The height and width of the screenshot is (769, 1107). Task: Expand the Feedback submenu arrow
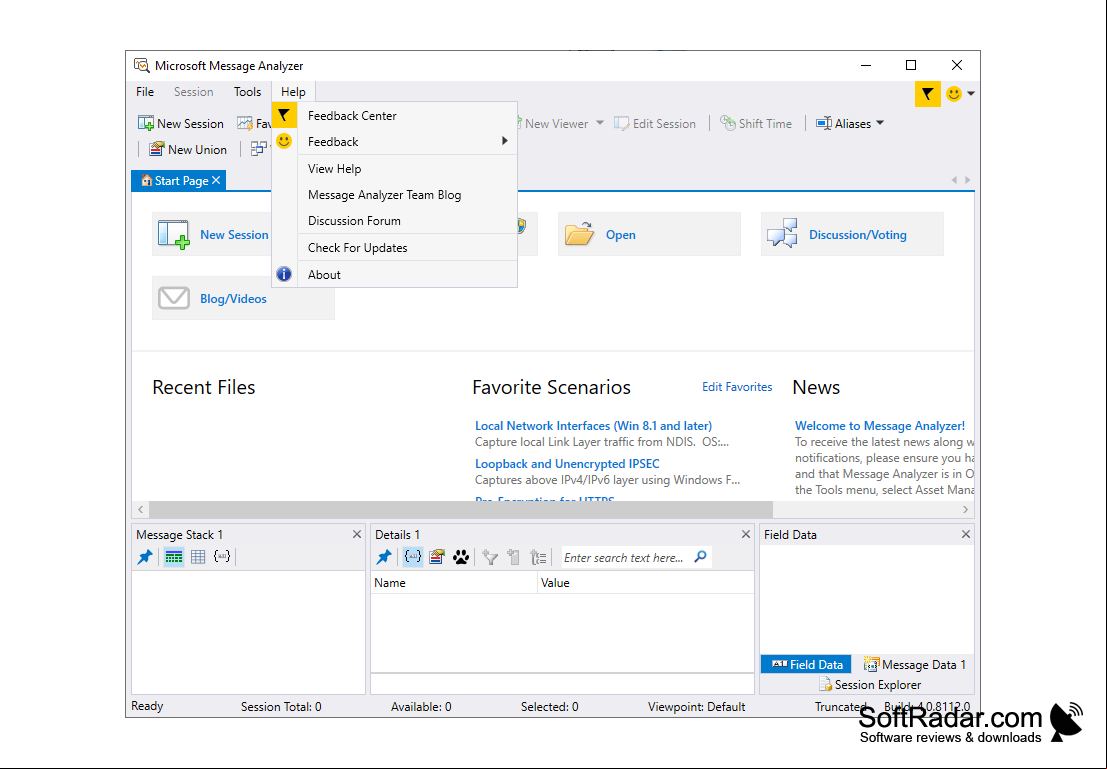point(504,141)
